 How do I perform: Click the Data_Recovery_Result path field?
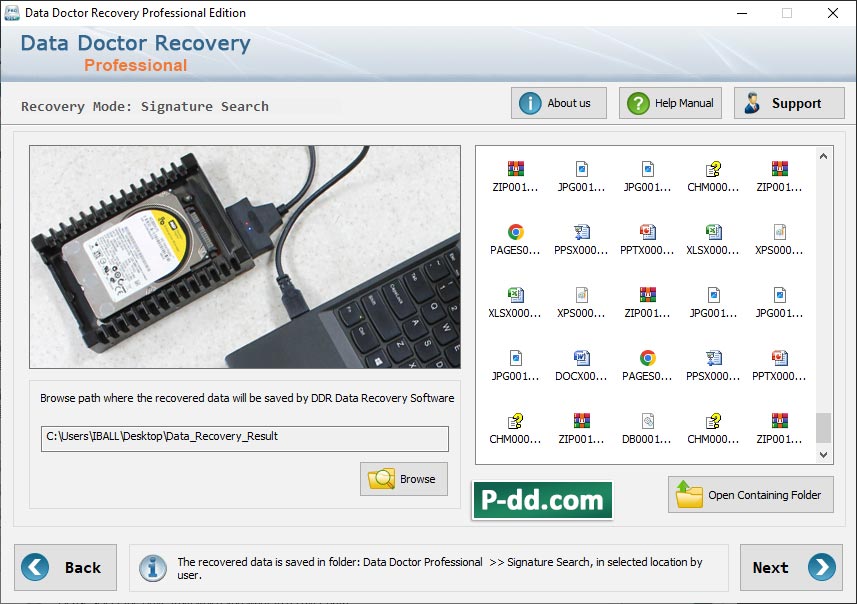coord(244,438)
